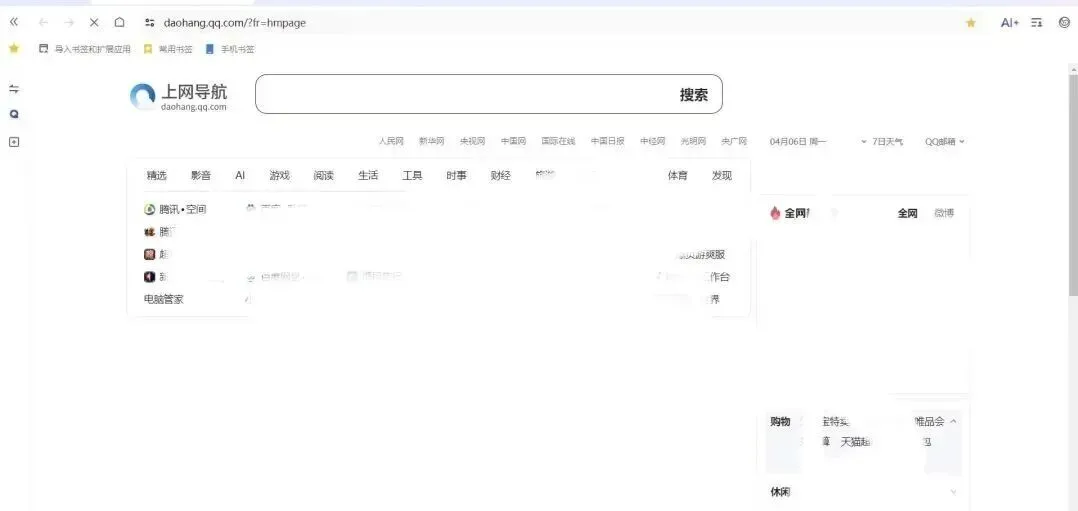Open the 中经网 link

652,141
